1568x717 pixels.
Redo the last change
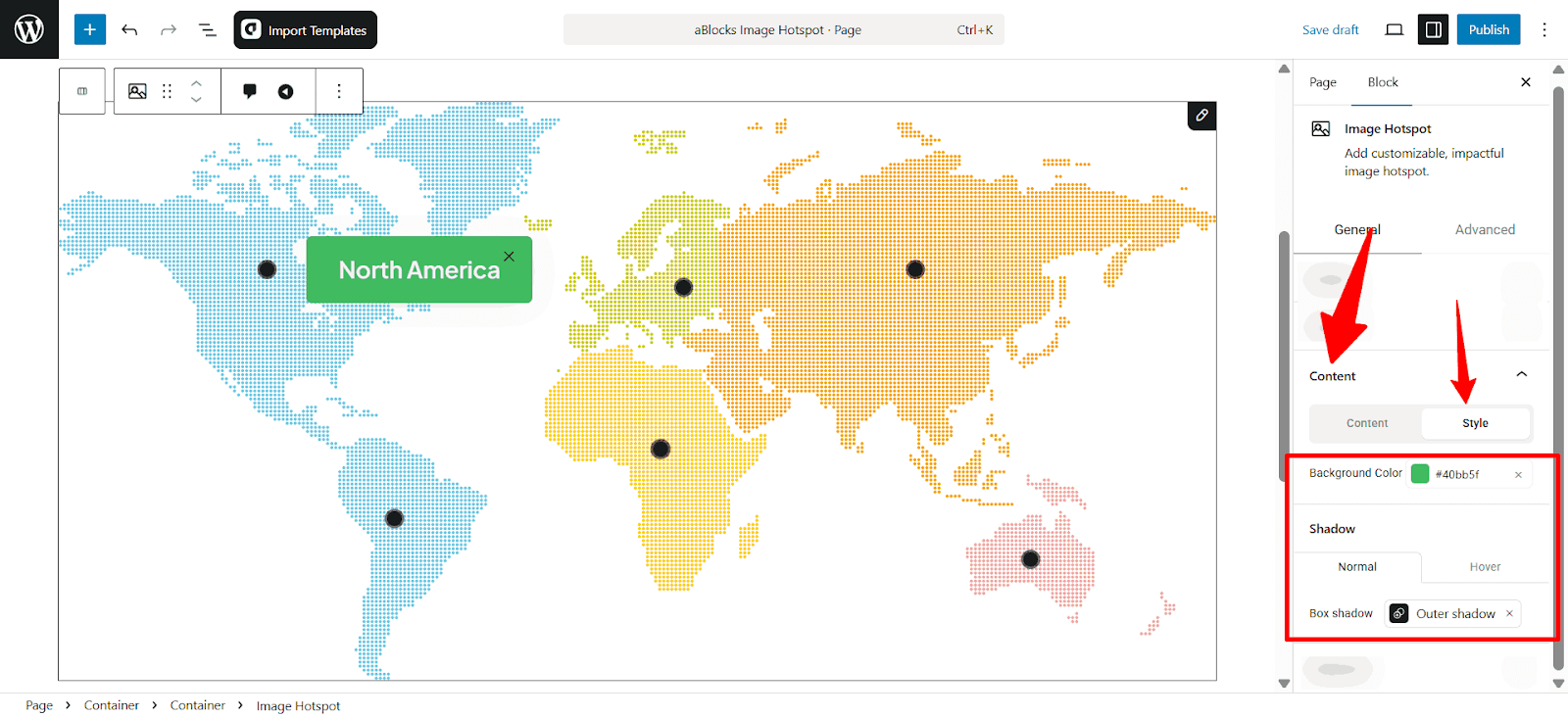click(169, 30)
